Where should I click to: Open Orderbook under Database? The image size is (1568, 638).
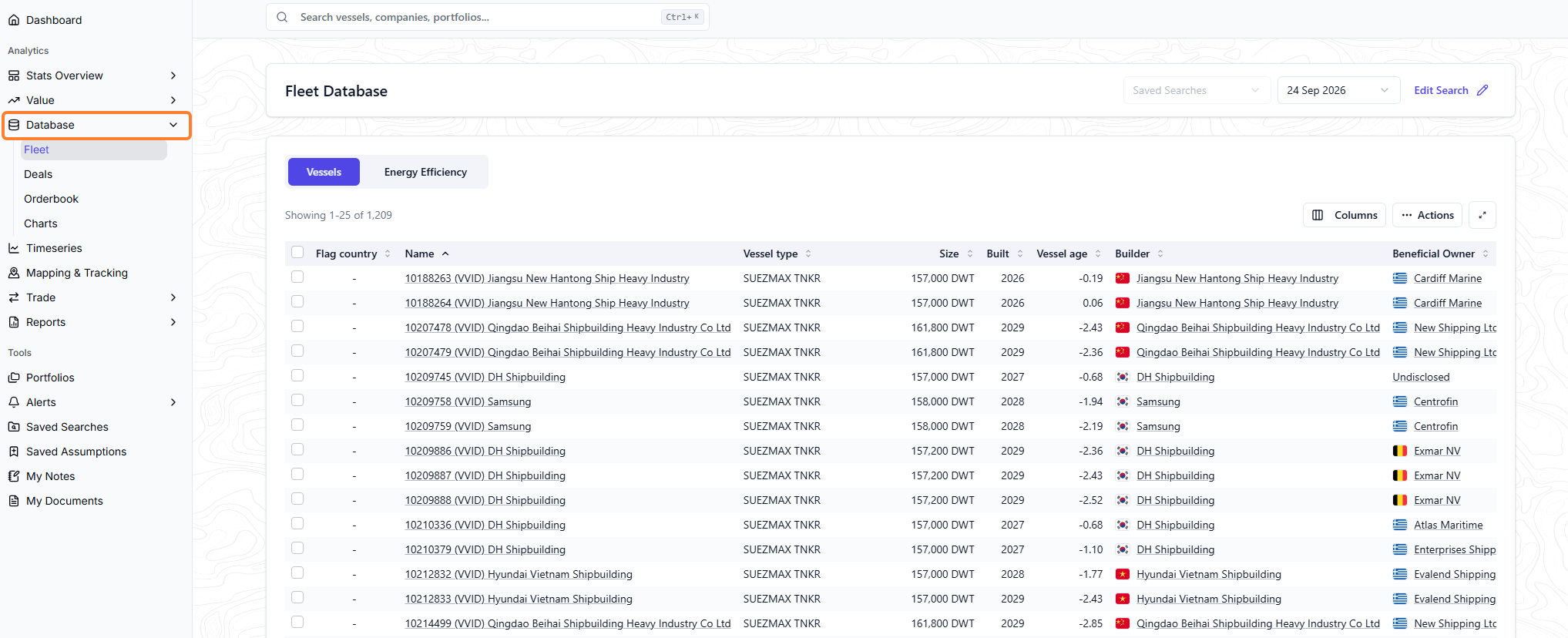pyautogui.click(x=51, y=199)
